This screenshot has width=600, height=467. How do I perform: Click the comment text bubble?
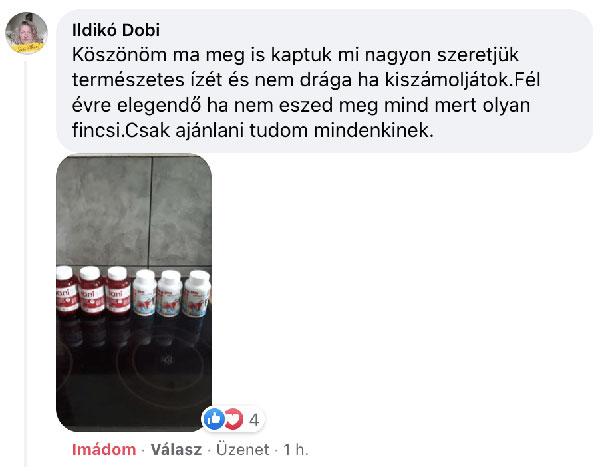(x=324, y=81)
